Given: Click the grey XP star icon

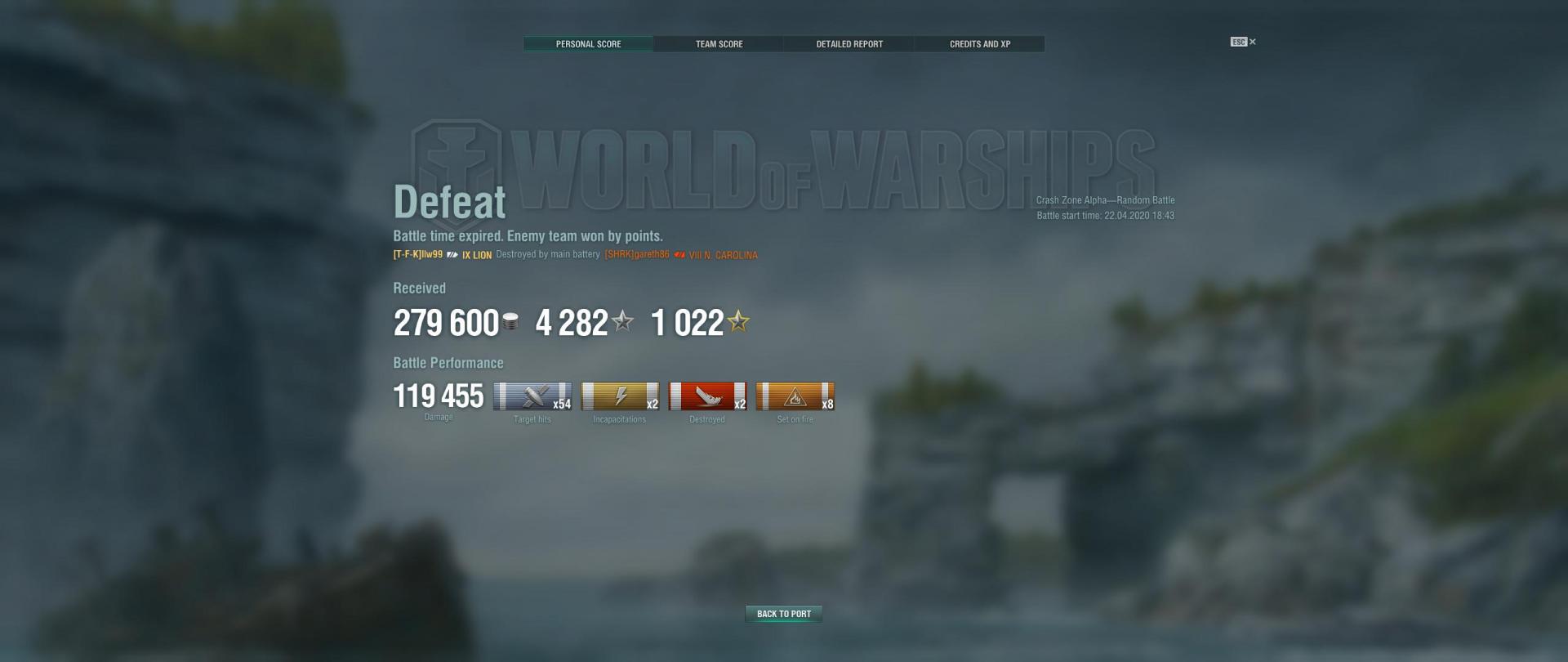Looking at the screenshot, I should click(x=622, y=321).
